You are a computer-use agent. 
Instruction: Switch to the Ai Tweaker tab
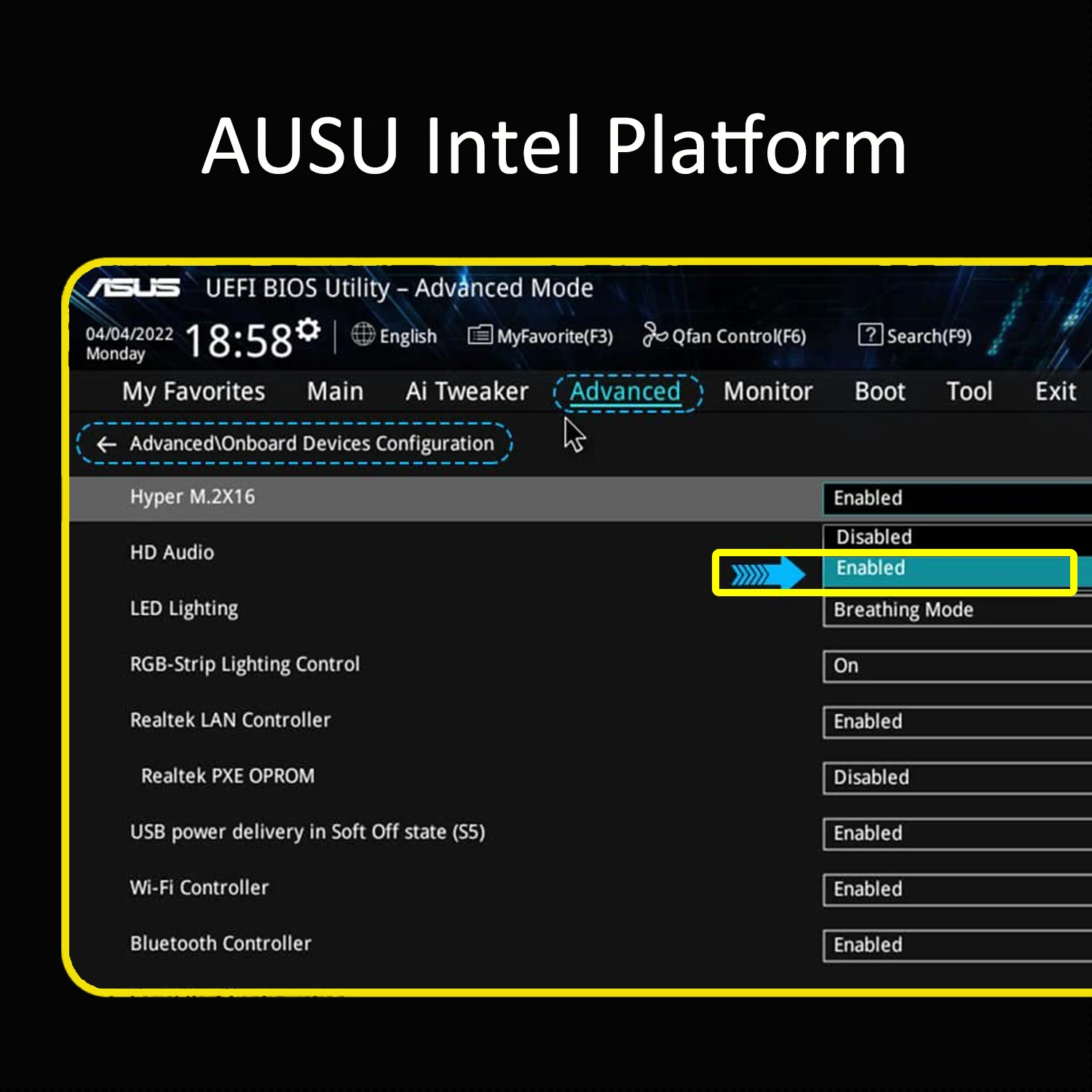pyautogui.click(x=467, y=392)
